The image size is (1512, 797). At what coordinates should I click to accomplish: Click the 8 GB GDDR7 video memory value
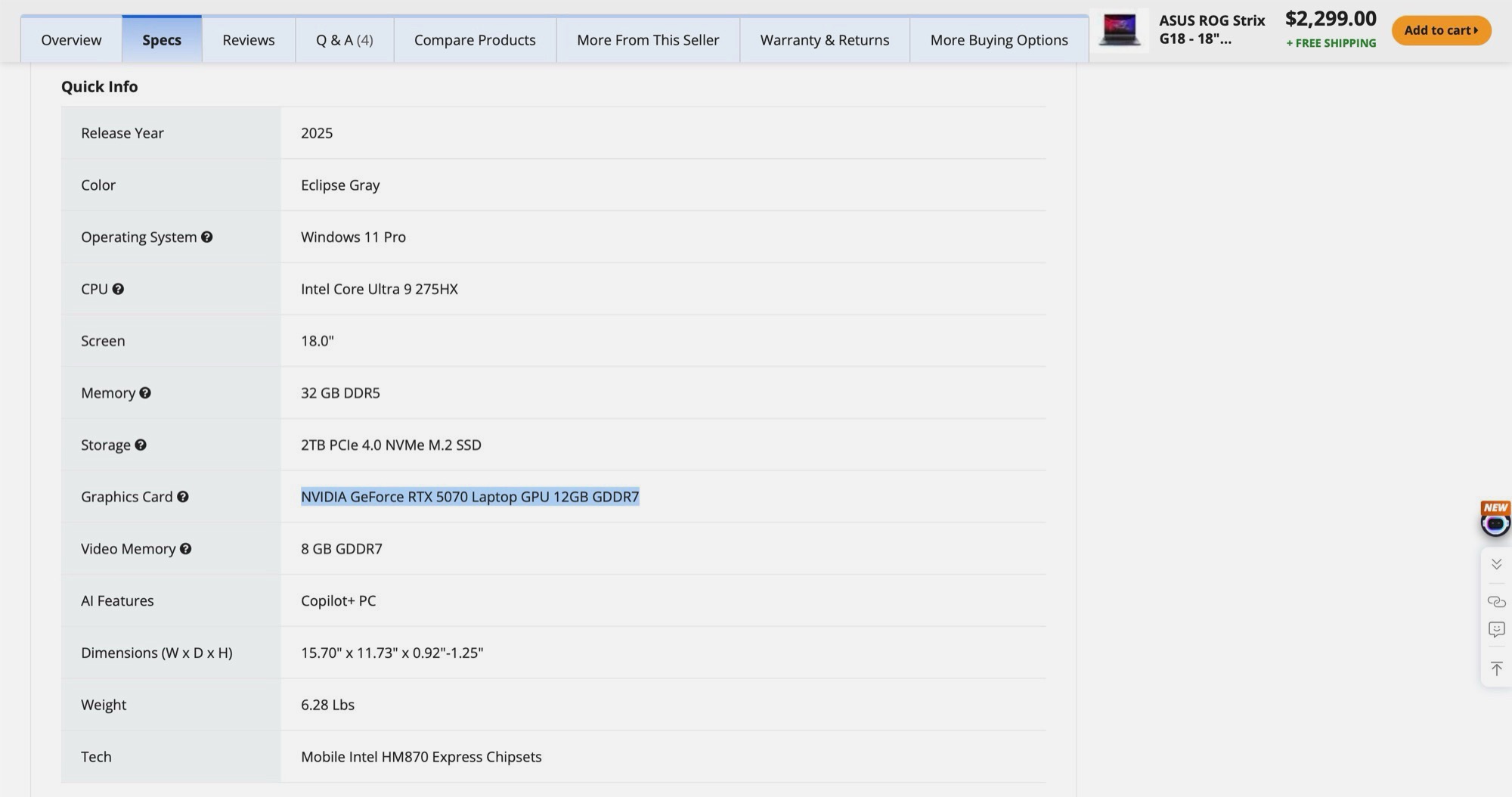click(x=342, y=549)
